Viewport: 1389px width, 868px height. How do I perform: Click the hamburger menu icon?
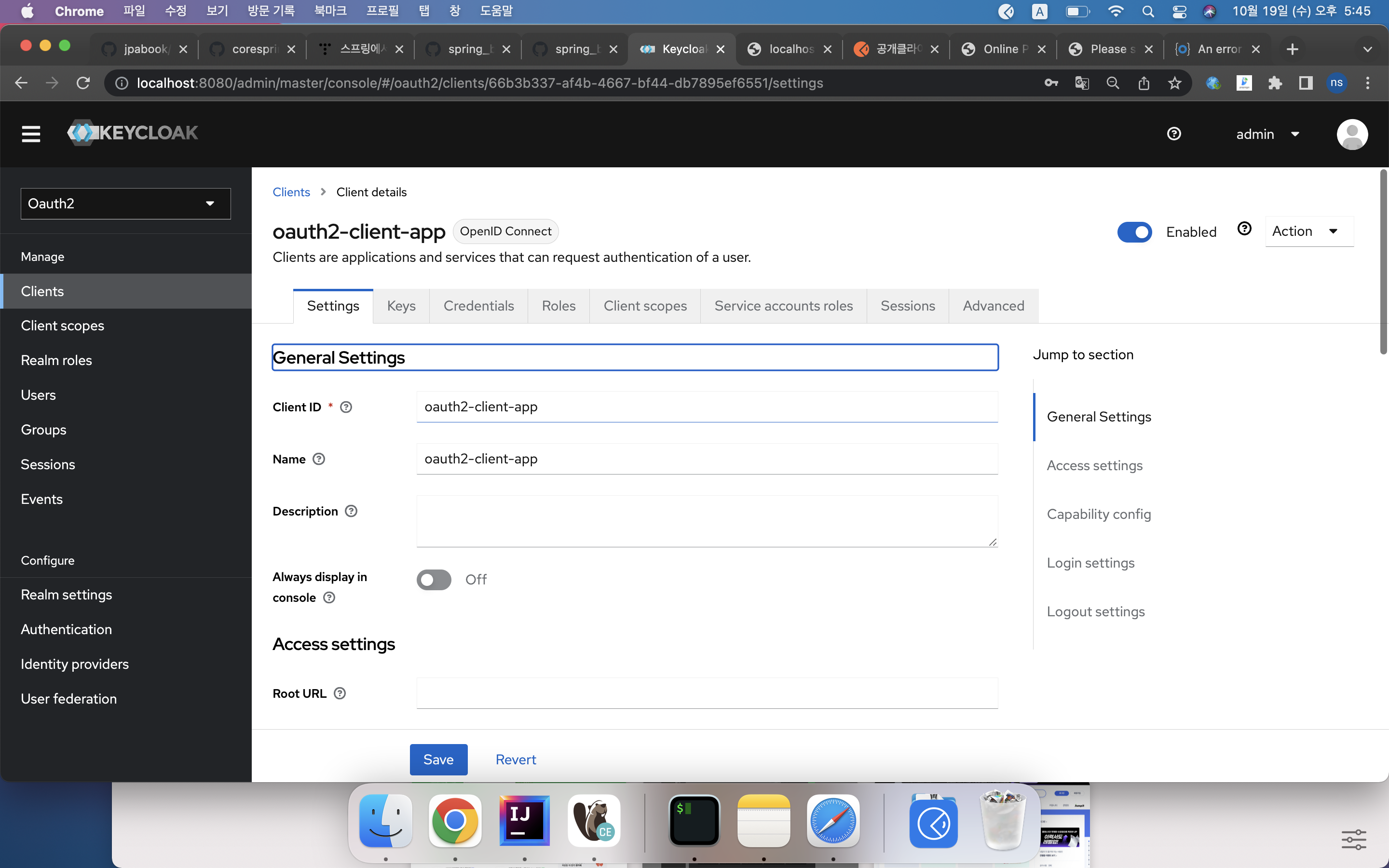(32, 134)
